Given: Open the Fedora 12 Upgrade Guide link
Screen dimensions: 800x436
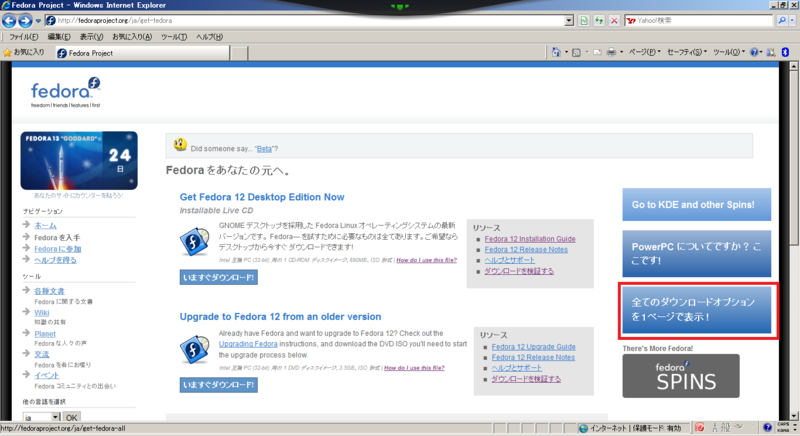Looking at the screenshot, I should coord(534,347).
